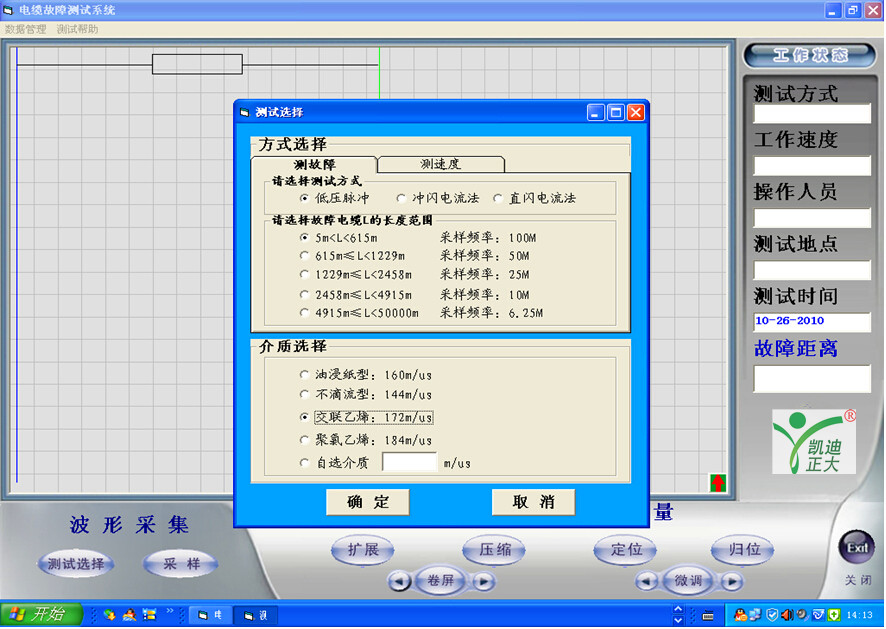Expand the quick launch toolbar chevron
Viewport: 886px width, 629px height.
[170, 610]
